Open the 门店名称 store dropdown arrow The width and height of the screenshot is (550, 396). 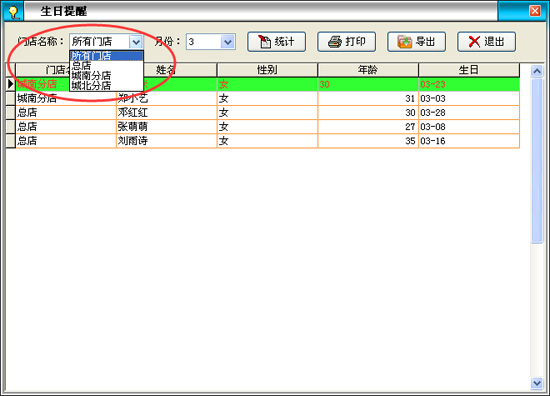(136, 42)
